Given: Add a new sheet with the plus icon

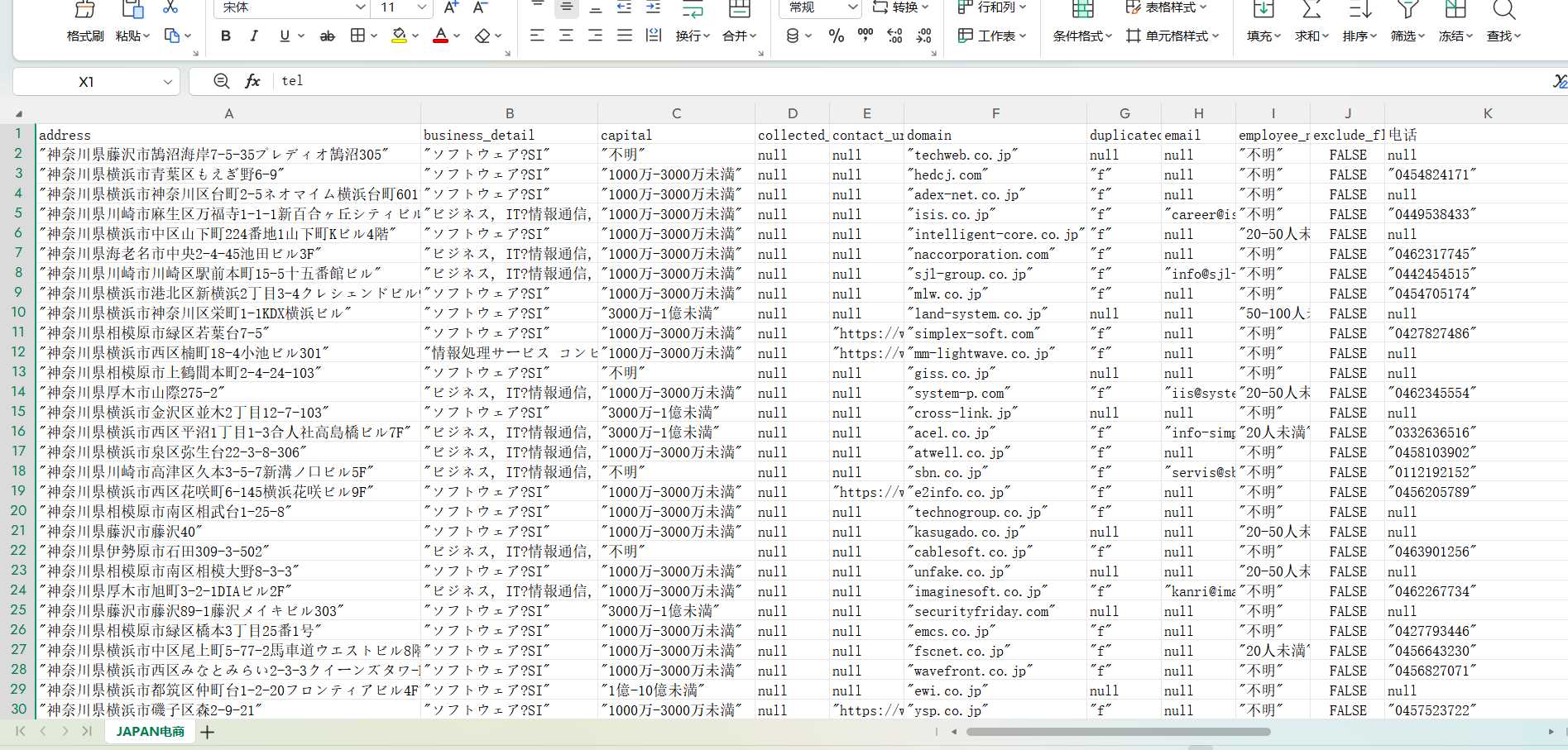Looking at the screenshot, I should [x=207, y=732].
